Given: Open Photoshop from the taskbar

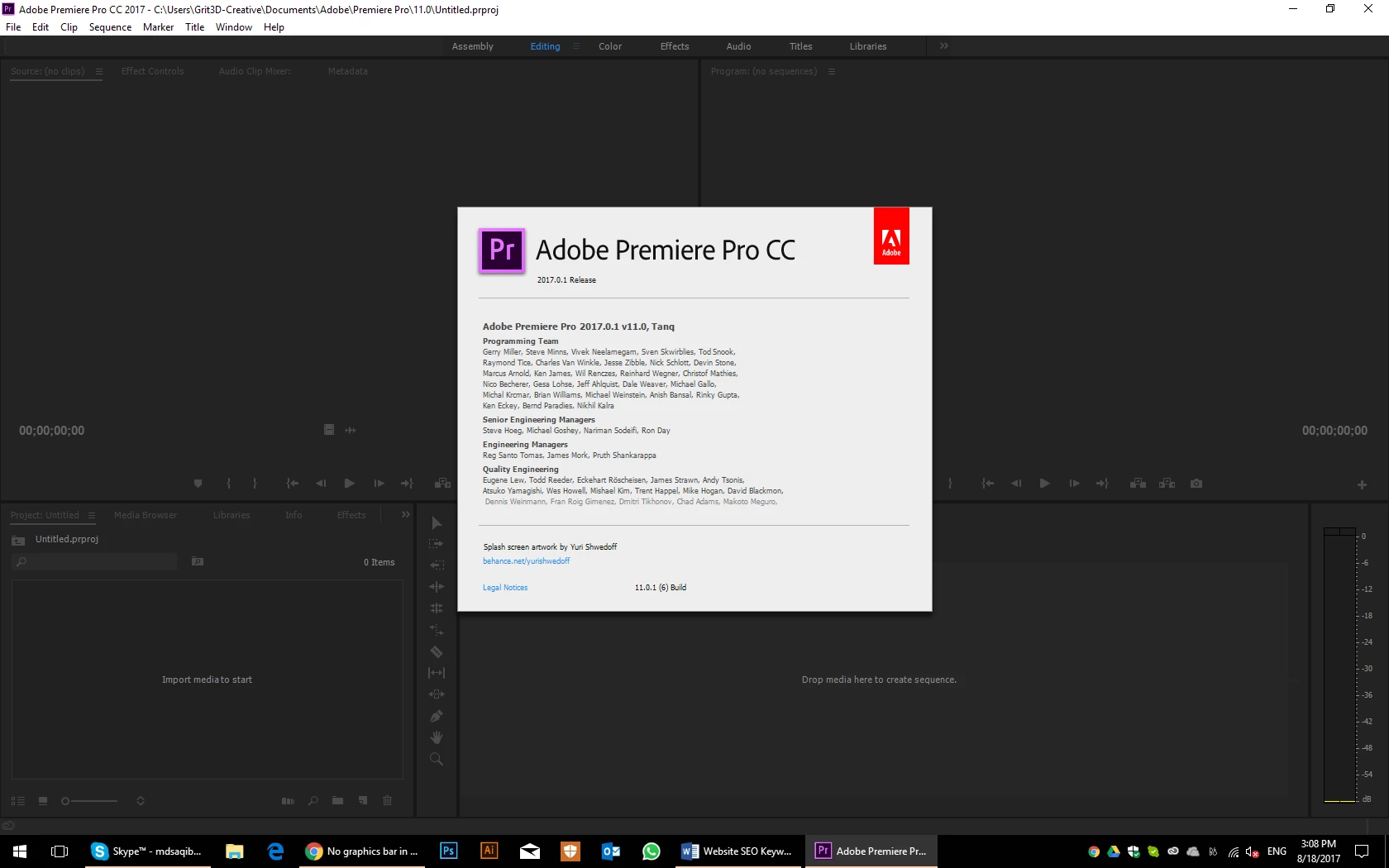Looking at the screenshot, I should tap(449, 851).
